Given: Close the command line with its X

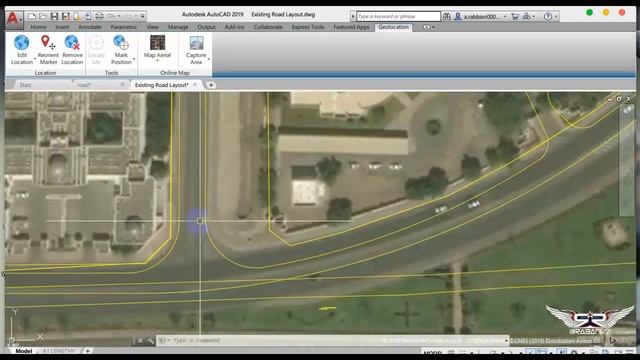Looking at the screenshot, I should pos(140,340).
